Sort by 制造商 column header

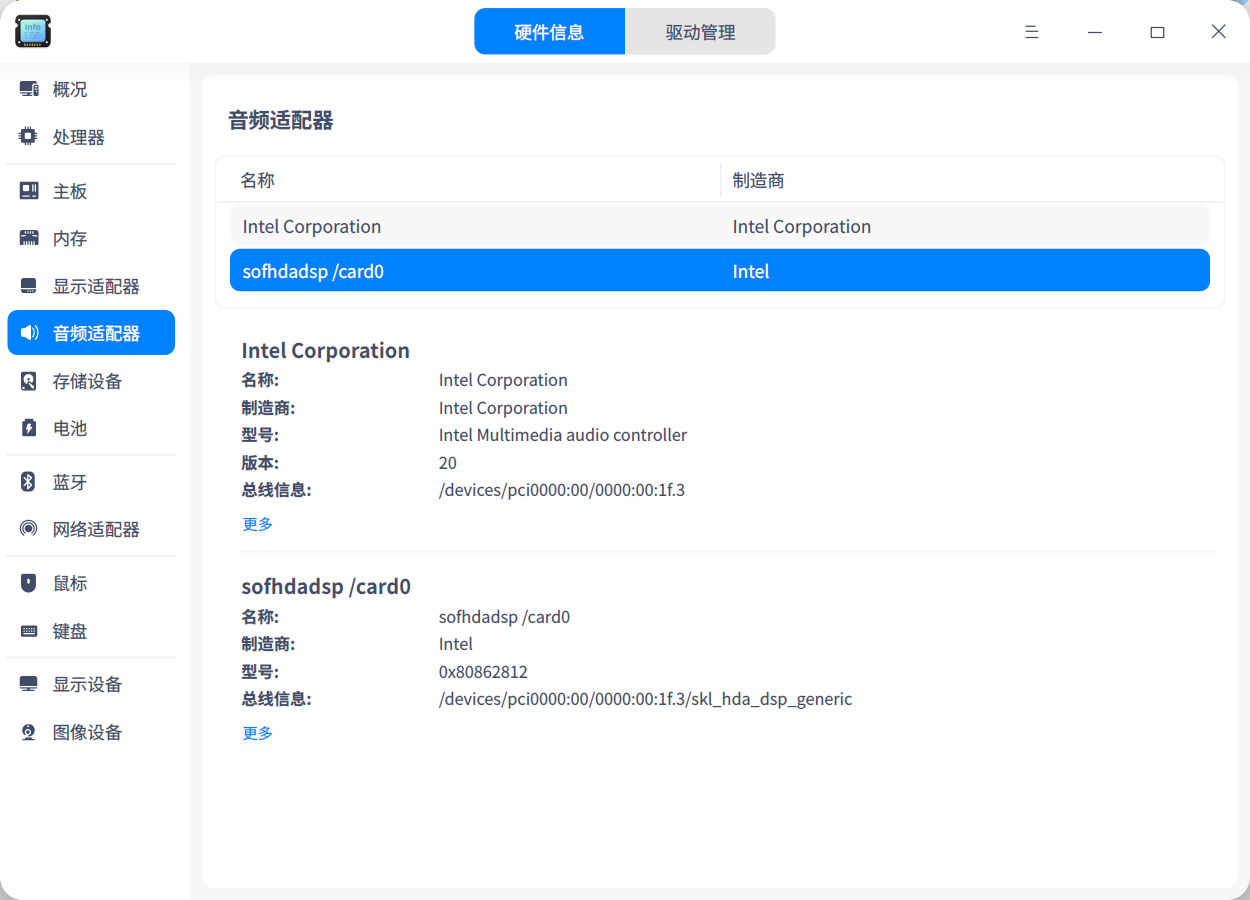point(758,180)
